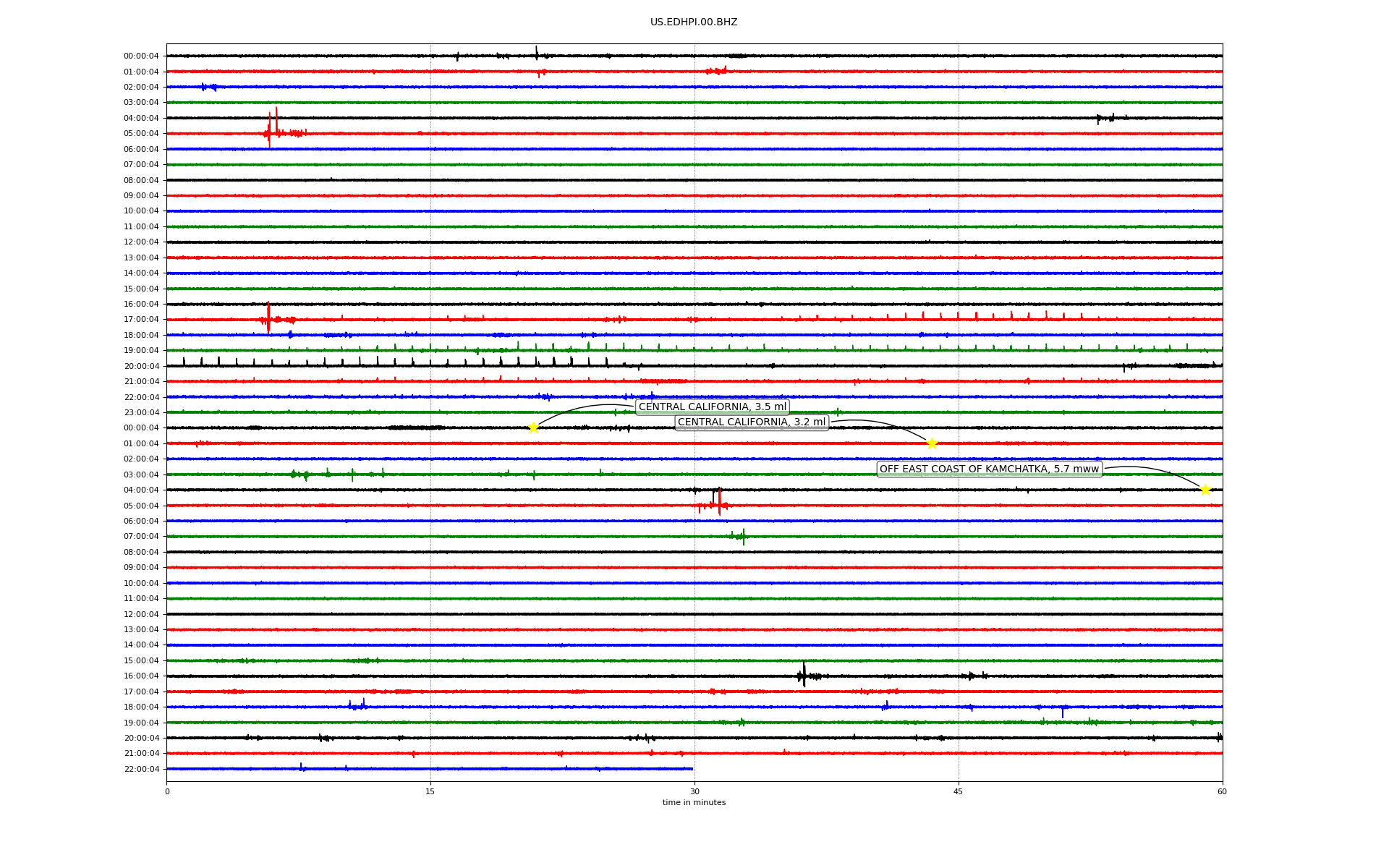Click the yellow star on the red 01:00:04 trace

click(932, 443)
